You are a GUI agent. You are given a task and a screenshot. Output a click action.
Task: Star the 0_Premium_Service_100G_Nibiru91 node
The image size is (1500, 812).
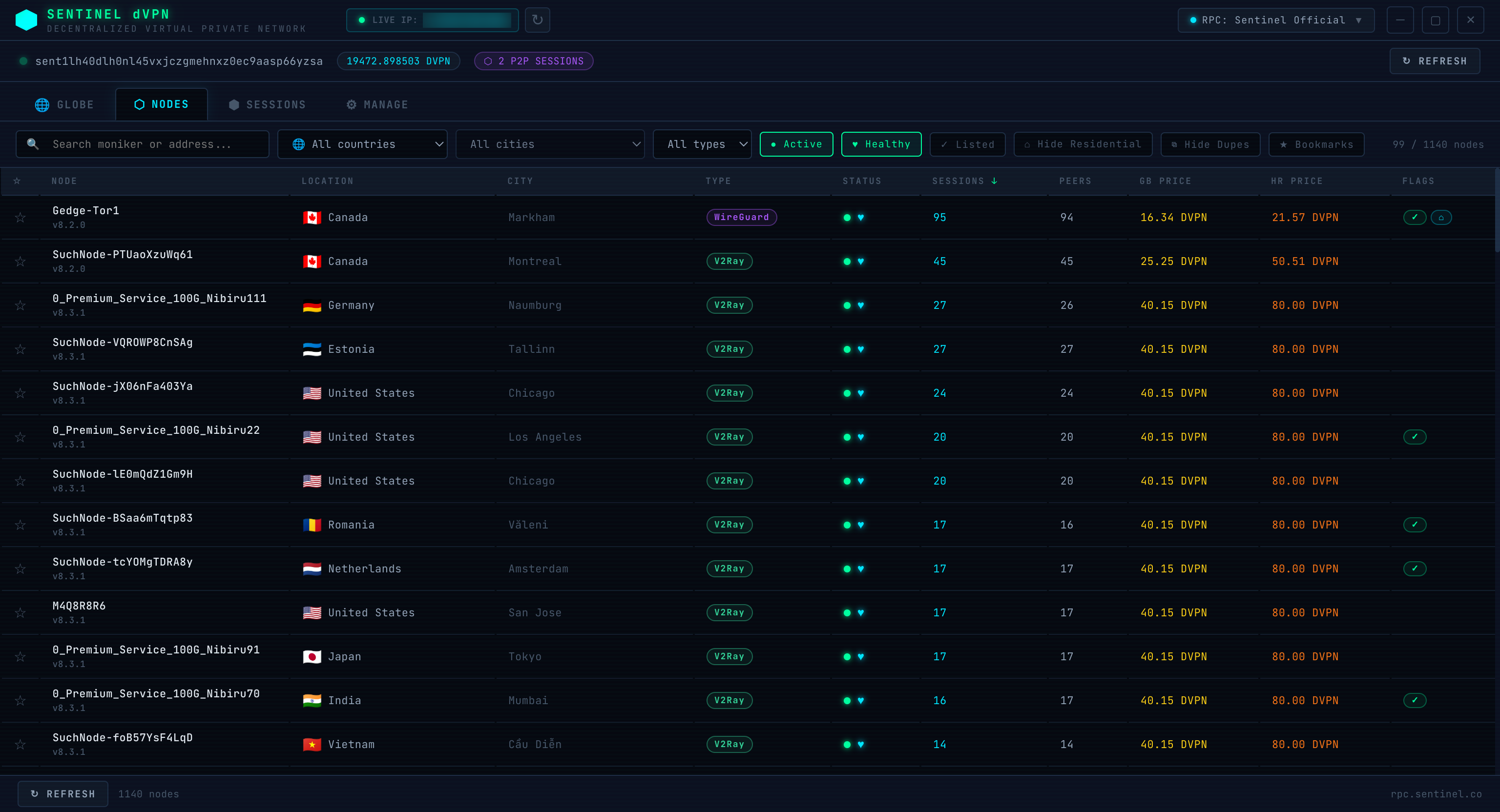point(21,657)
